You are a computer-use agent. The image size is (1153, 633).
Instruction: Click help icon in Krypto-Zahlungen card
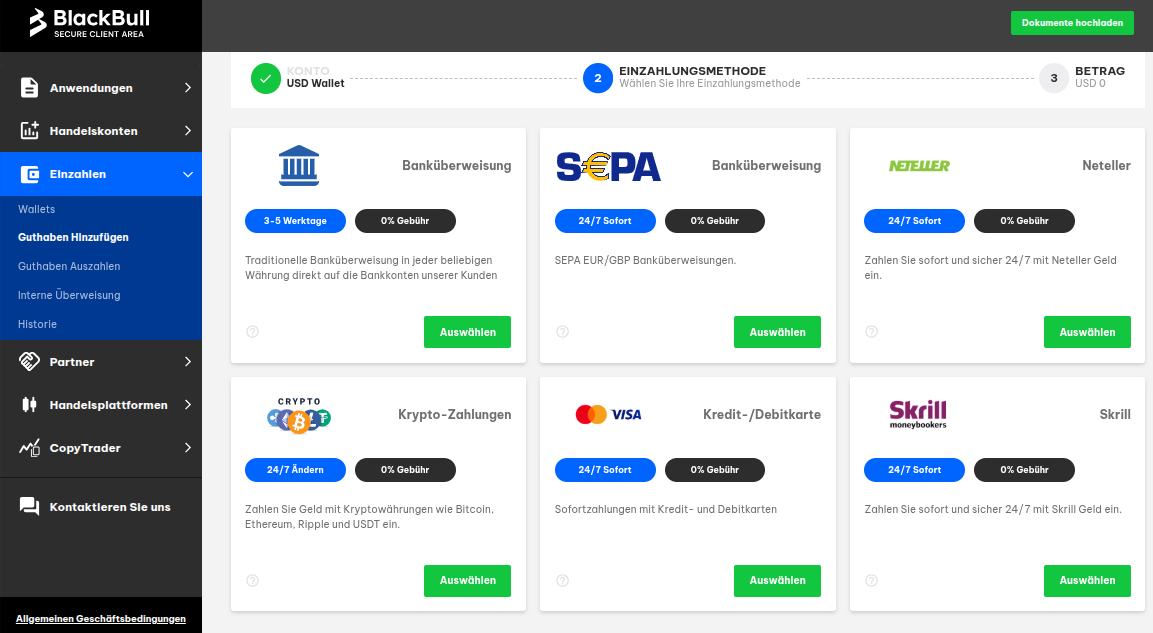tap(252, 580)
